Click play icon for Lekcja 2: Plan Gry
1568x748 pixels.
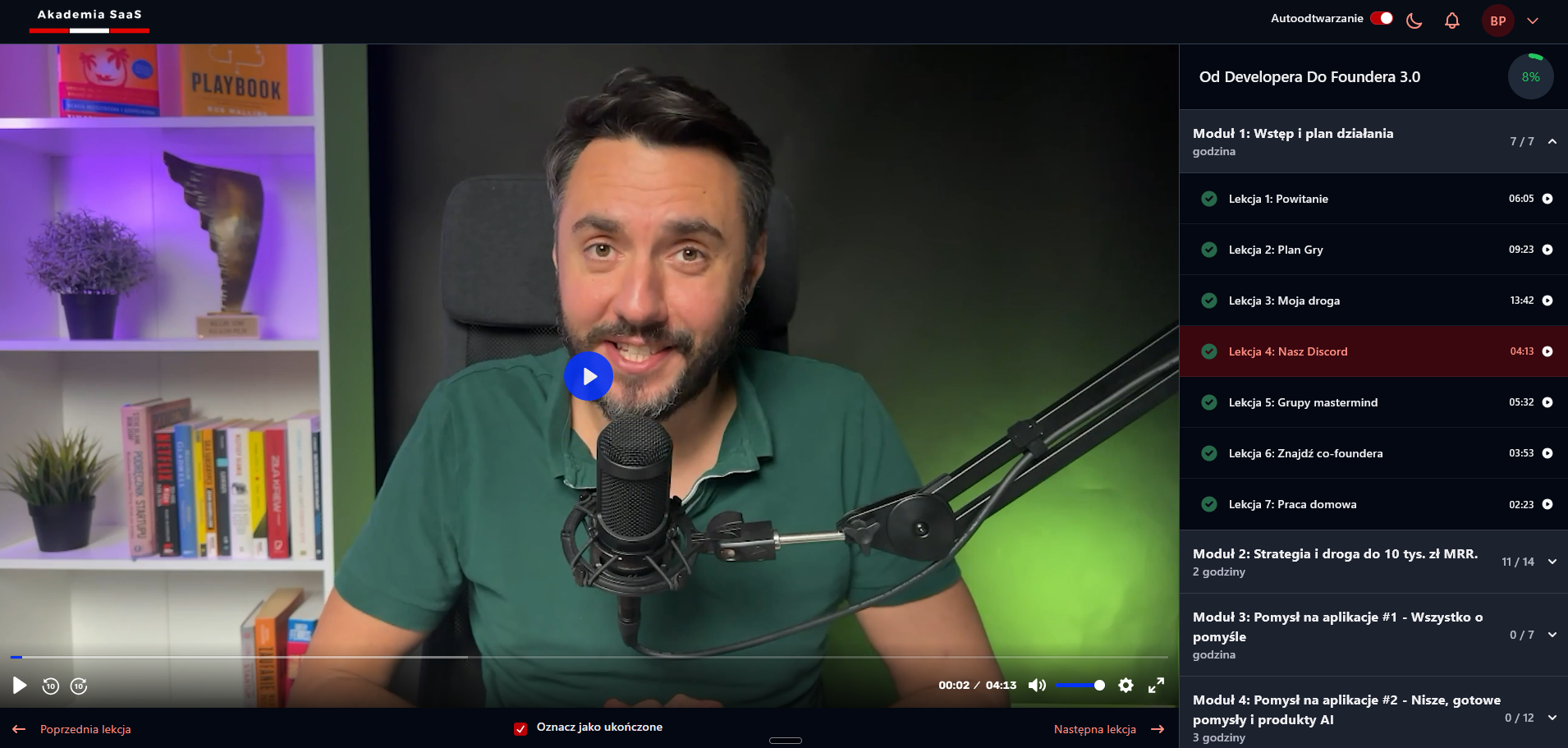click(x=1547, y=250)
